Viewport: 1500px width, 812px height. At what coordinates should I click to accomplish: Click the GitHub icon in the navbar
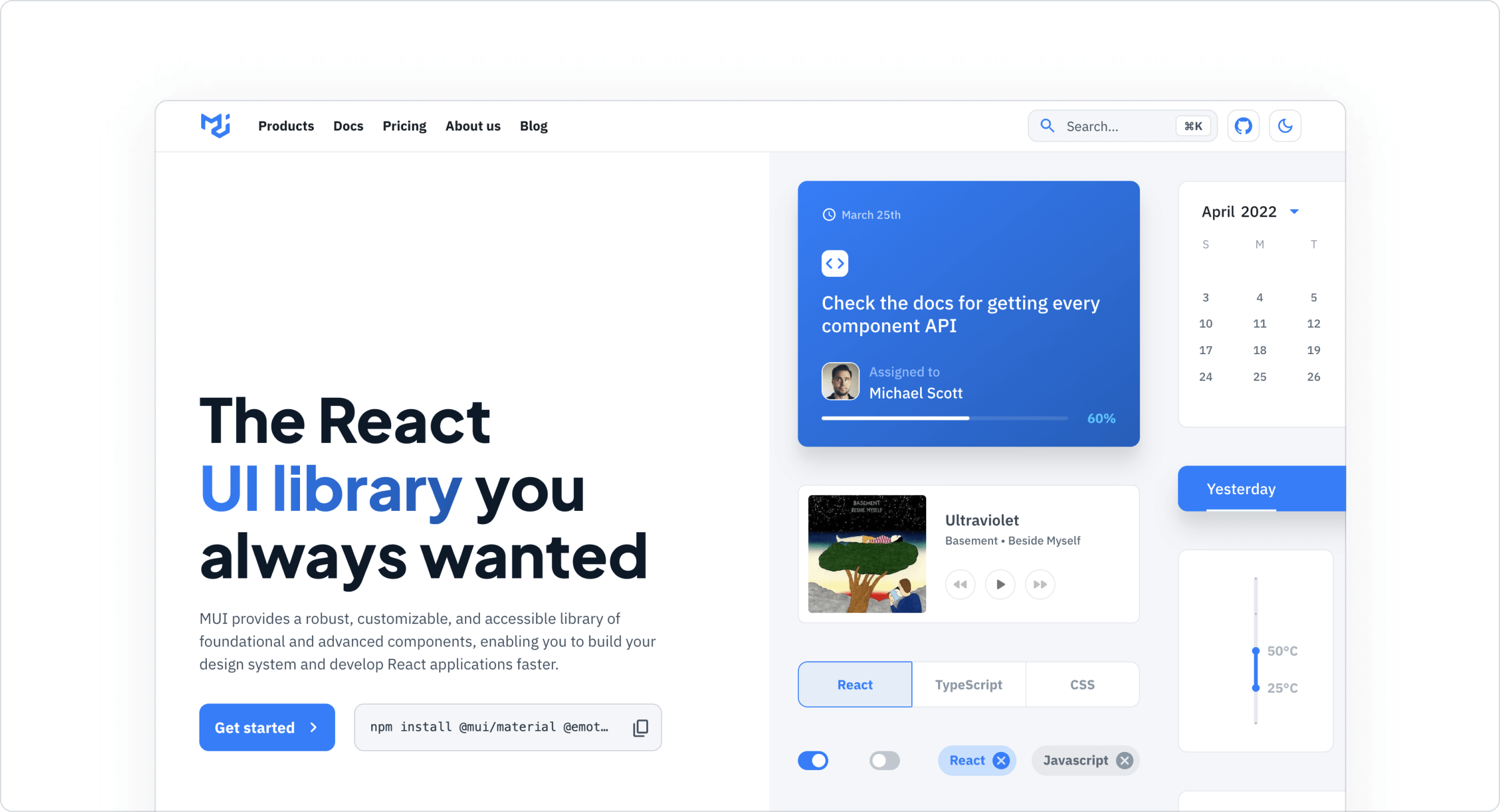1244,126
